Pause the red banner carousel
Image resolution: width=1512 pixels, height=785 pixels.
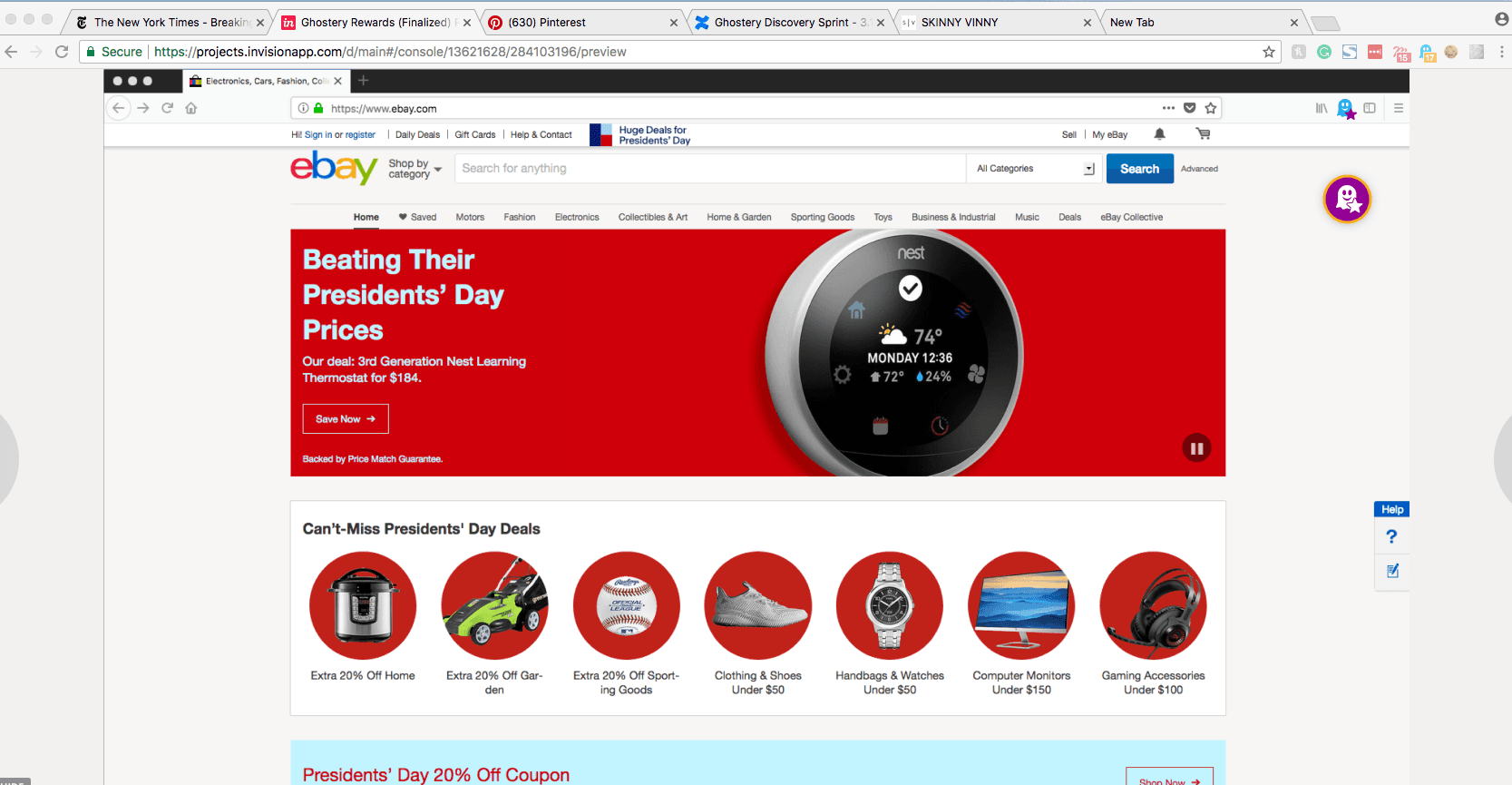(1196, 448)
